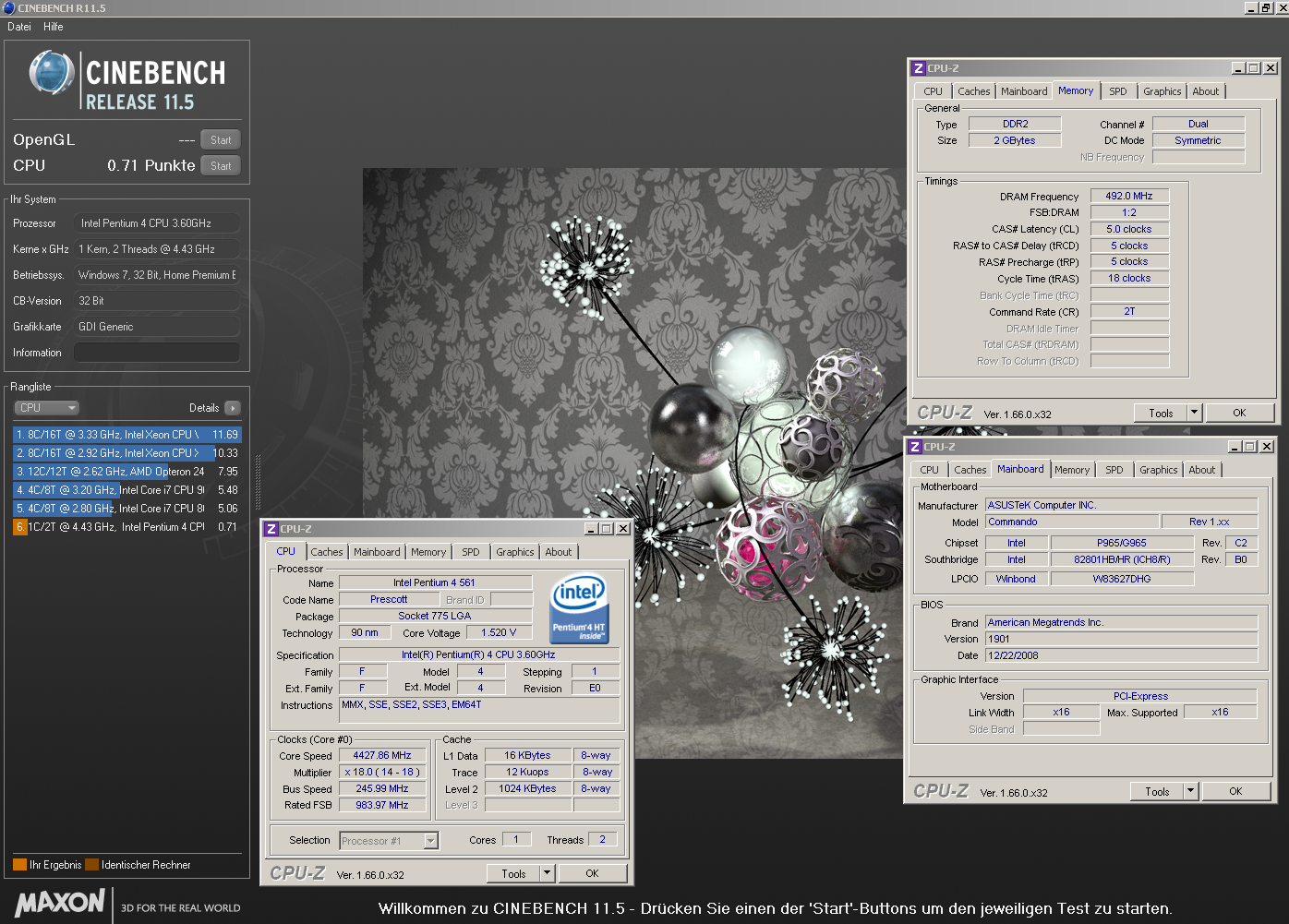Click the Intel Pentium 4 HT logo
Screen dimensions: 1289x924
579,609
